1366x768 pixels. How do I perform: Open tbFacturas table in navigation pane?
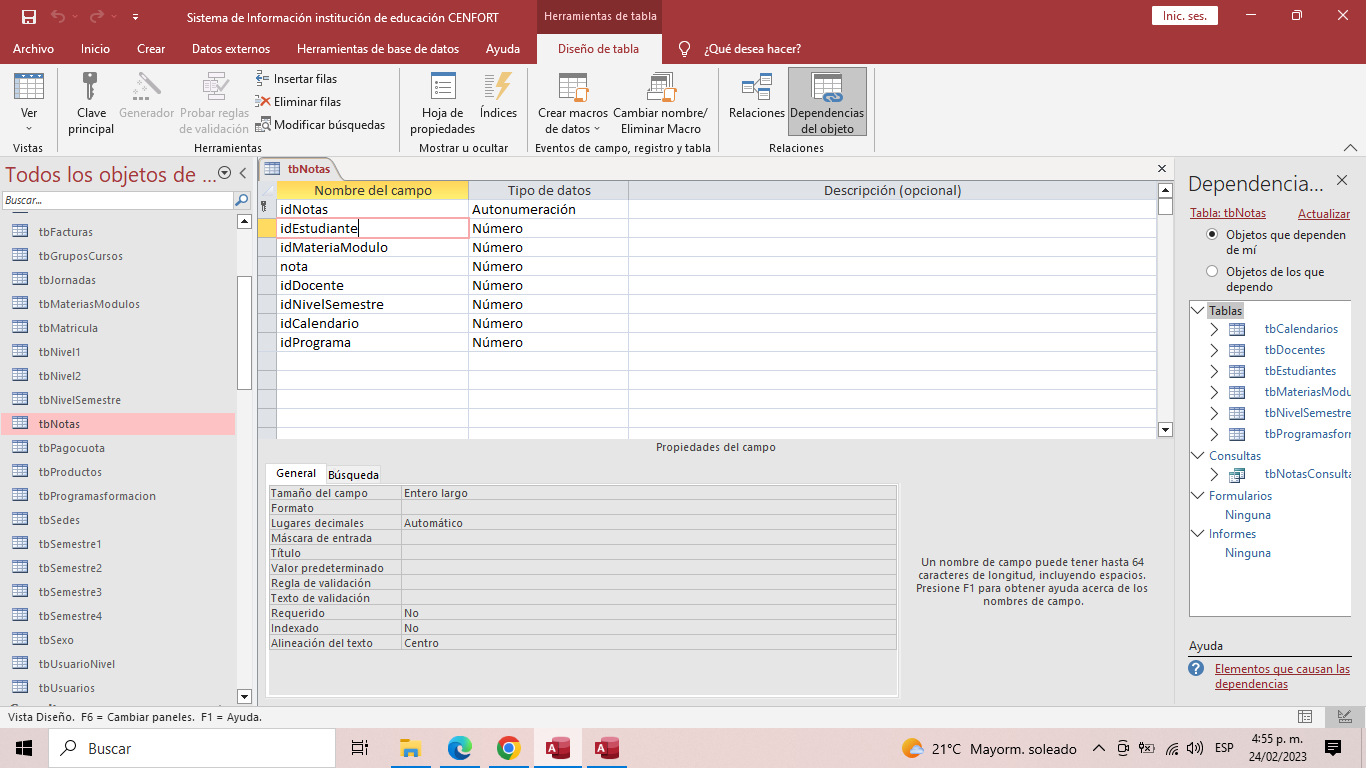click(x=65, y=232)
